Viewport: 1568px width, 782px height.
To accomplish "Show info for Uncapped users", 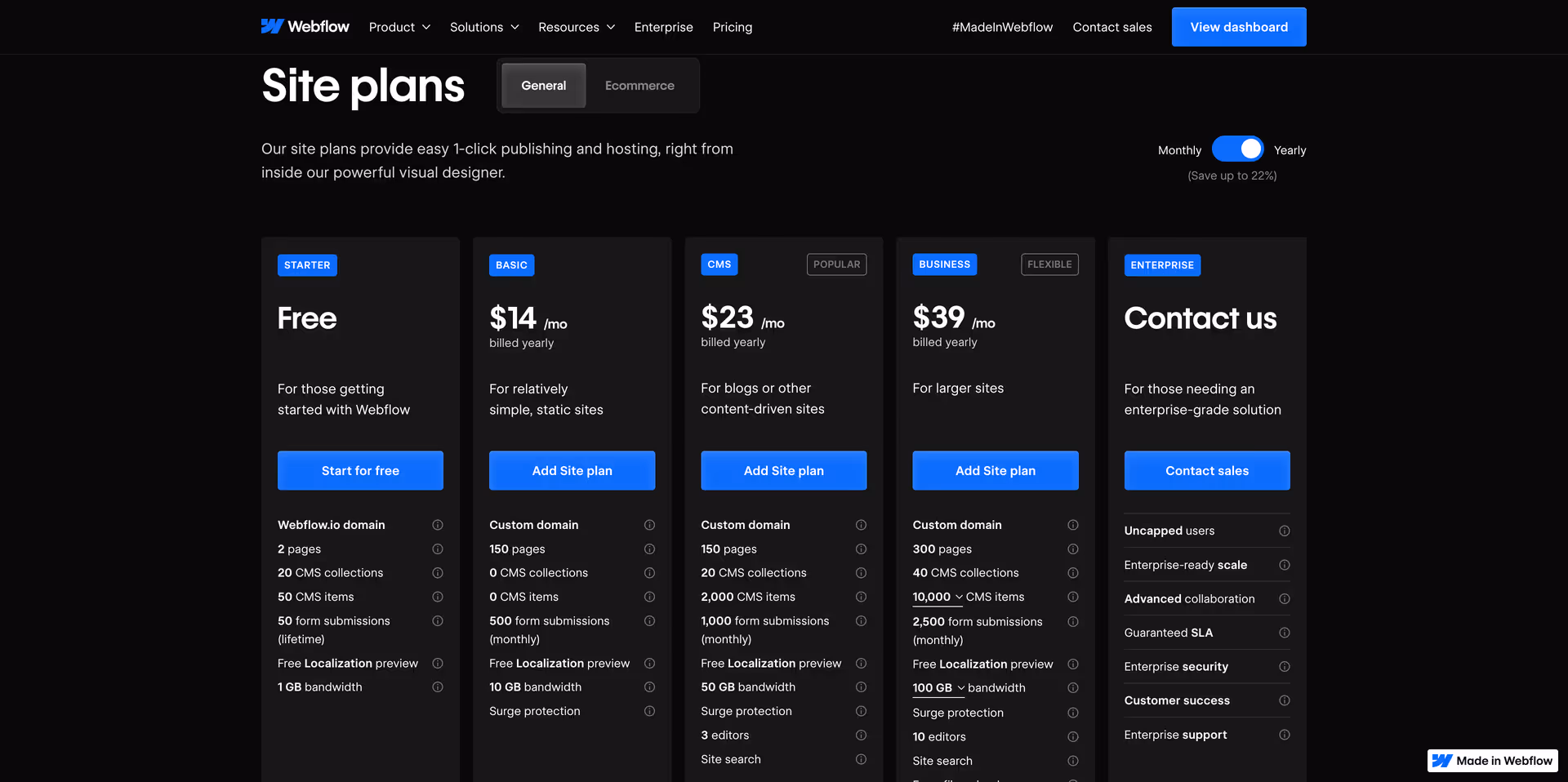I will click(1285, 531).
